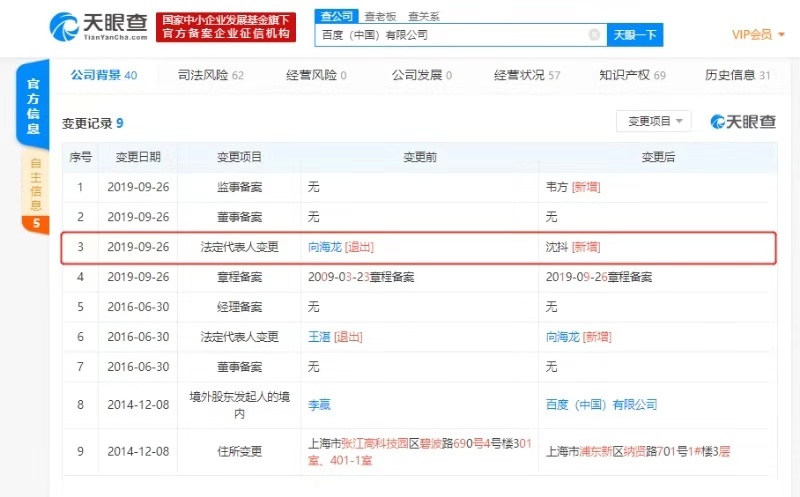Switch to 查关系 search tab
Viewport: 800px width, 497px height.
(x=423, y=16)
